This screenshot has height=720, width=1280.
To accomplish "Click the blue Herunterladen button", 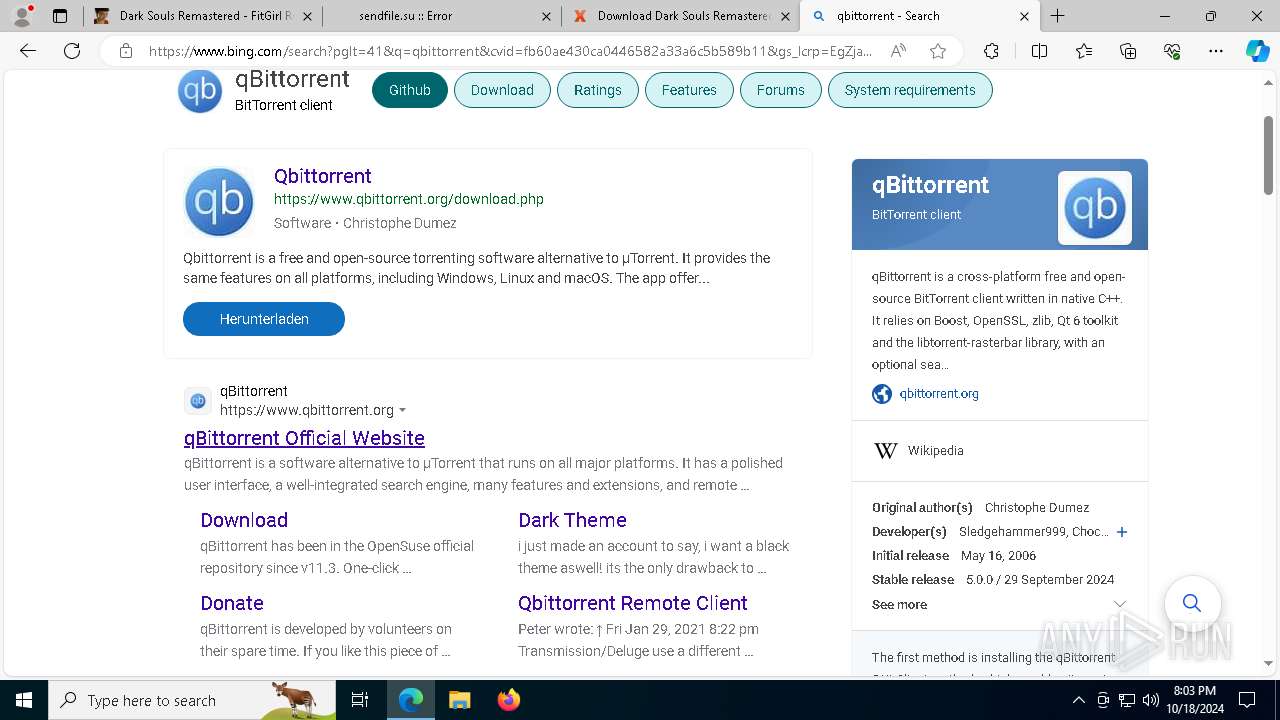I will pyautogui.click(x=264, y=319).
